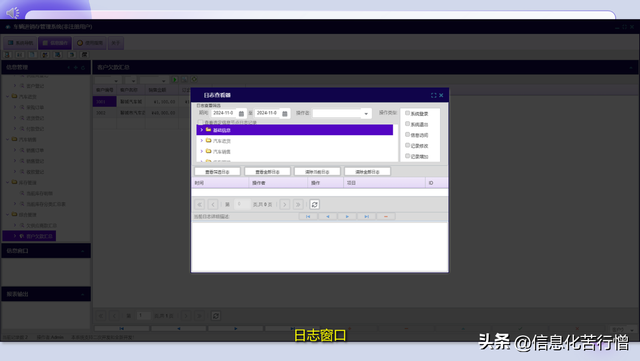
Task: Open first filter dropdown above main table
Action: [116, 80]
